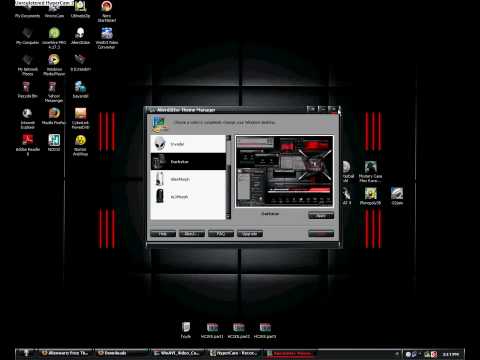This screenshot has height=360, width=480.
Task: Open the HC200.part3 archive icon
Action: tap(265, 330)
